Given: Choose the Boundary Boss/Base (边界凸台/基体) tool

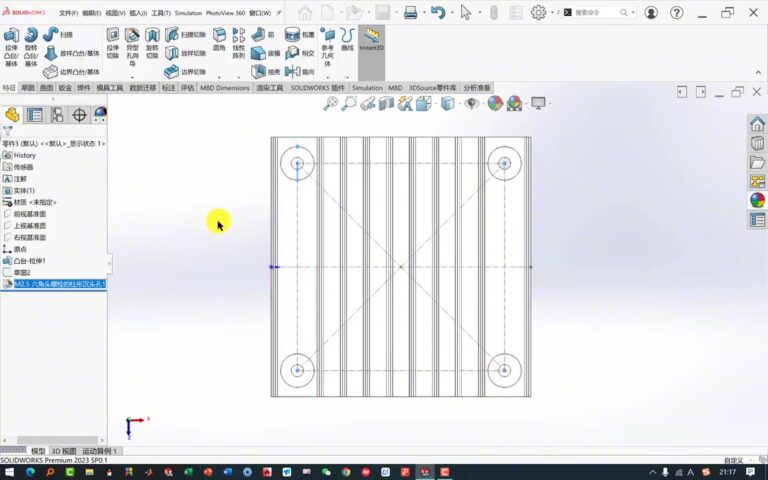Looking at the screenshot, I should click(x=72, y=72).
